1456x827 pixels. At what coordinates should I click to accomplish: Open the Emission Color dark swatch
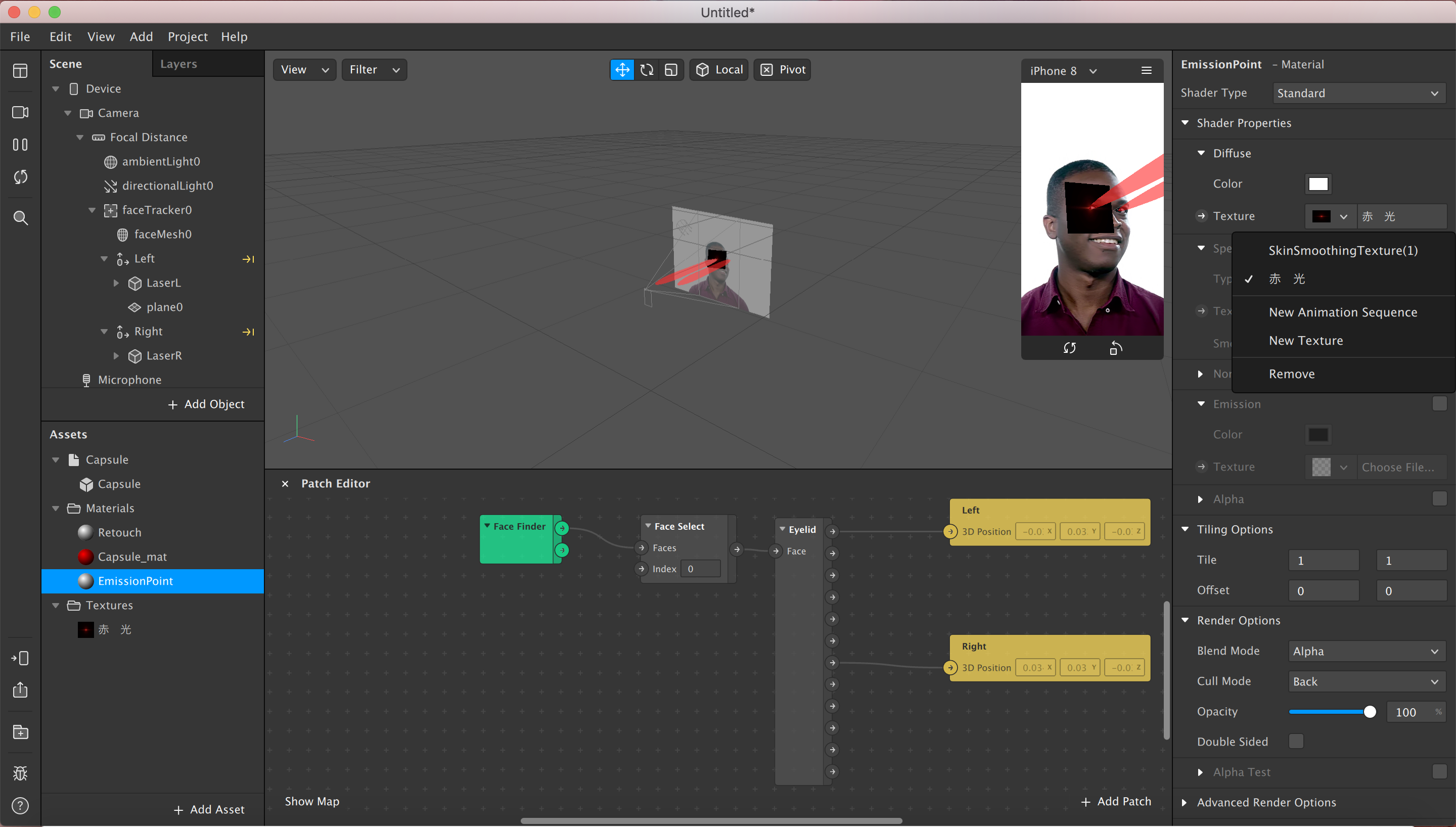[x=1318, y=435]
